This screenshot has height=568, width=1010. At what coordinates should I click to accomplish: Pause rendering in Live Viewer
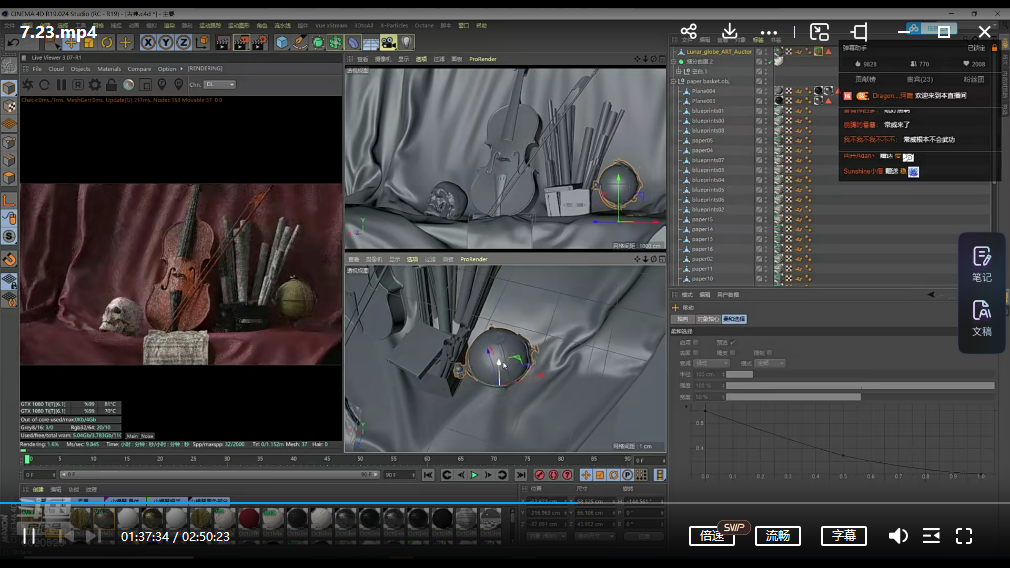[x=61, y=84]
